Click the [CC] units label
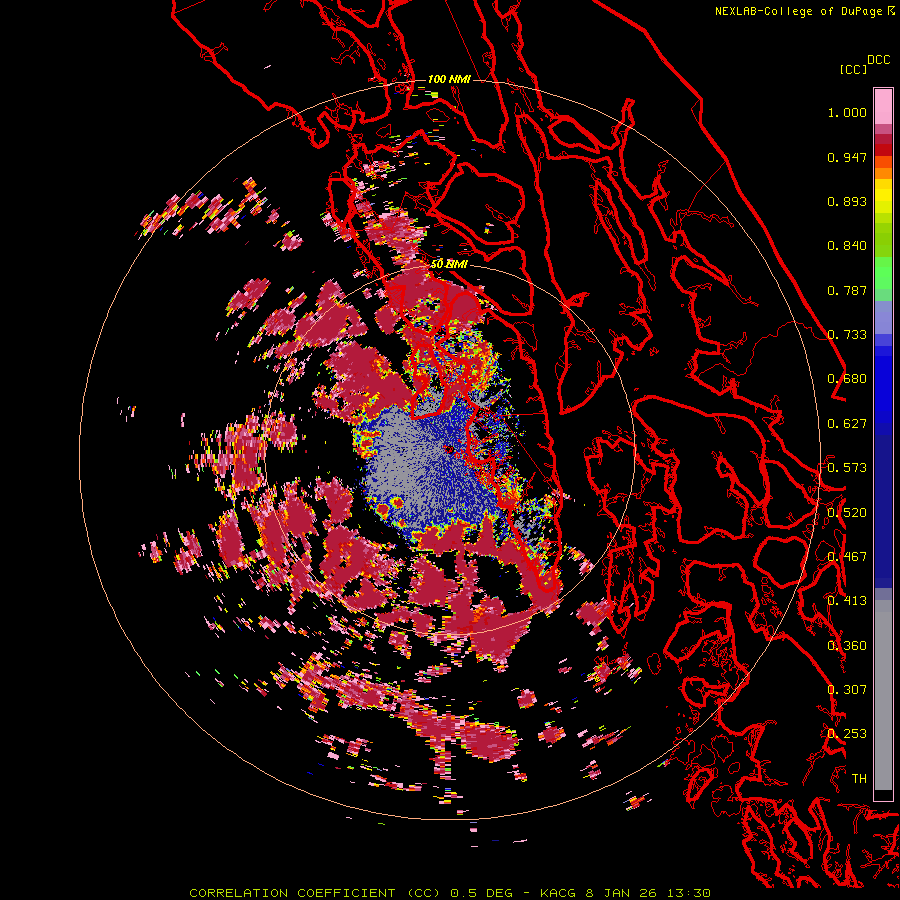The height and width of the screenshot is (900, 900). coord(853,69)
